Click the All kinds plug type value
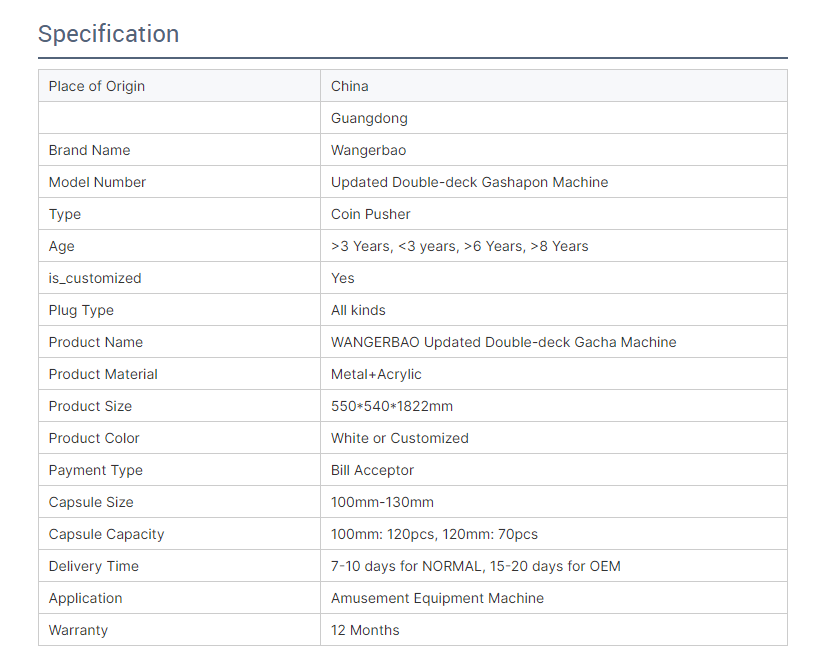 click(358, 310)
